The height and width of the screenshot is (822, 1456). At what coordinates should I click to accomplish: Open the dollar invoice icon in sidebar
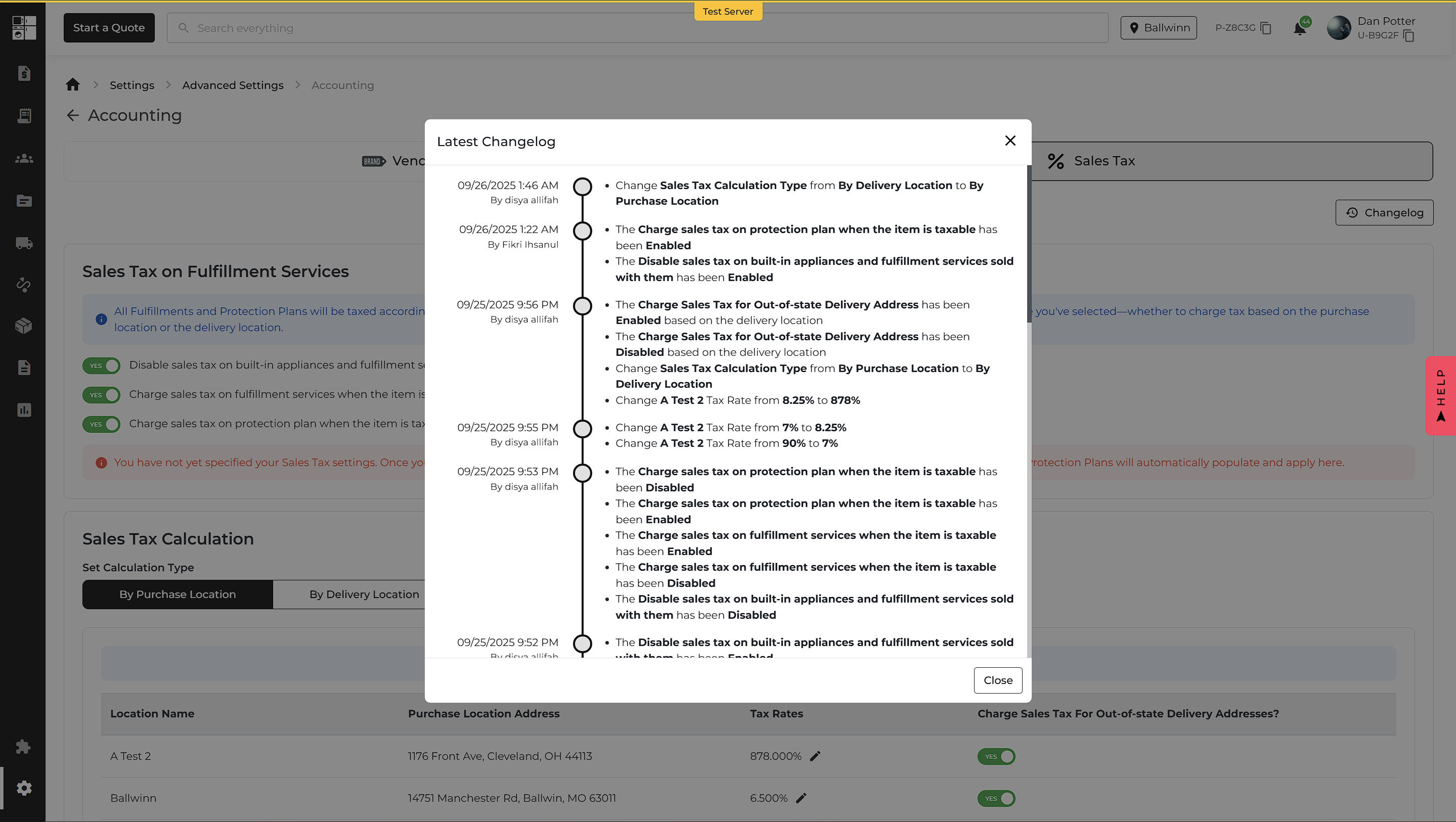click(24, 73)
